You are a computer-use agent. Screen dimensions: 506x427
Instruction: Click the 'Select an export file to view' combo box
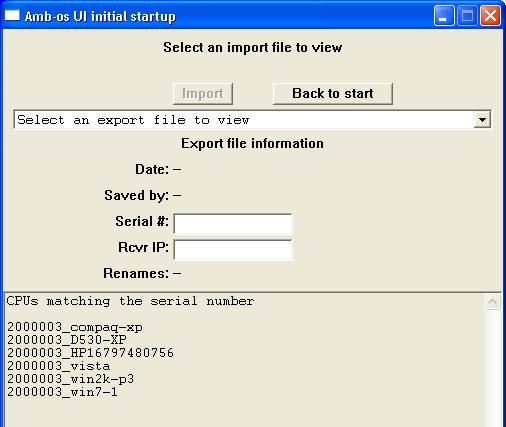(252, 120)
